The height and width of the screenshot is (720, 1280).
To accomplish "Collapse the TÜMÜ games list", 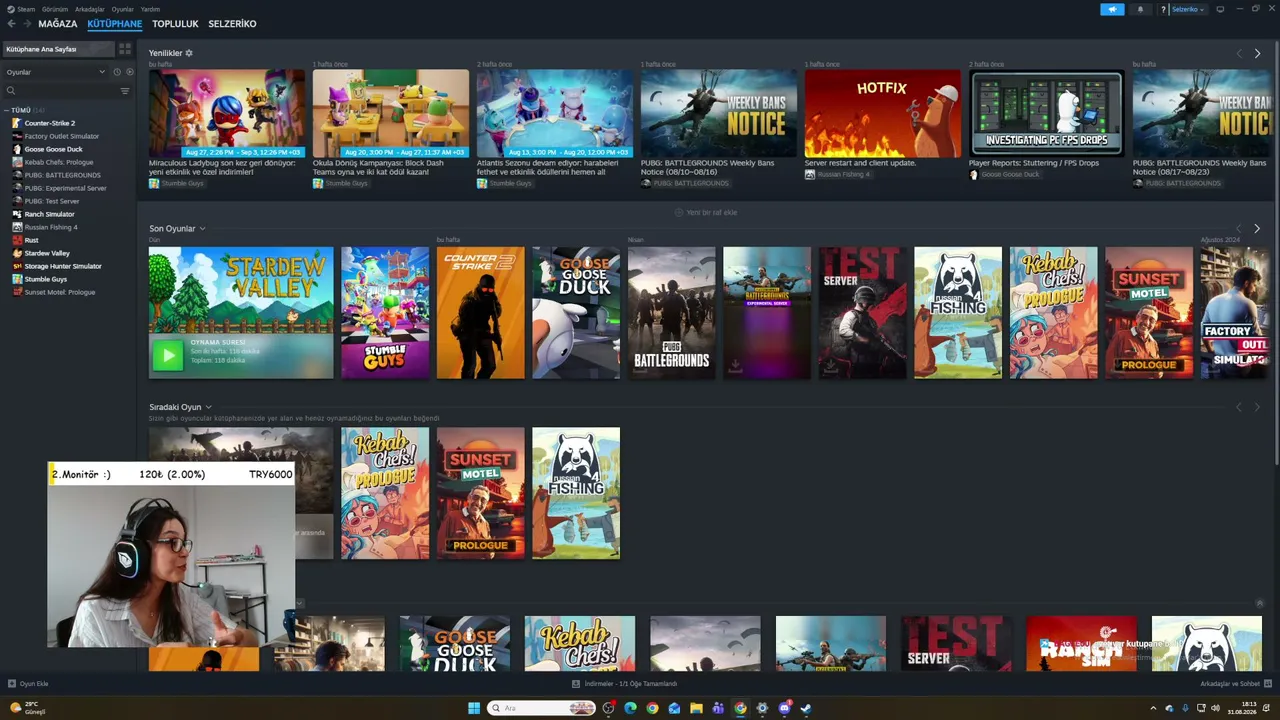I will click(x=6, y=110).
